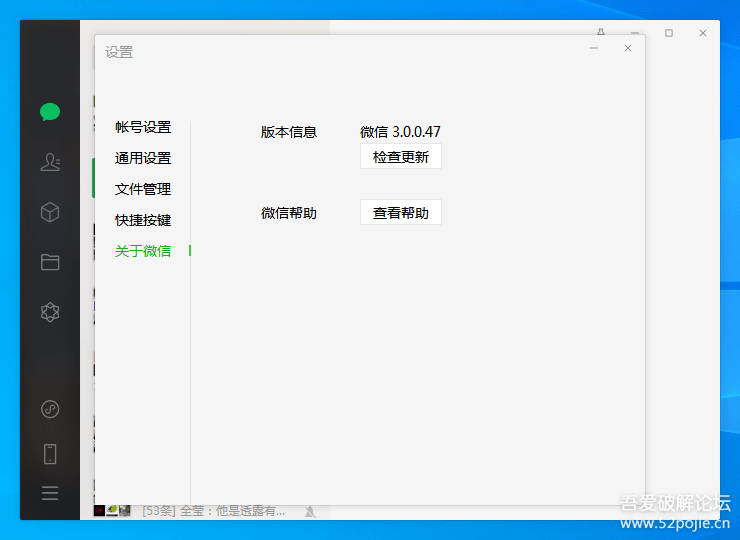Close the 设置 dialog window
Viewport: 740px width, 540px height.
coord(628,48)
